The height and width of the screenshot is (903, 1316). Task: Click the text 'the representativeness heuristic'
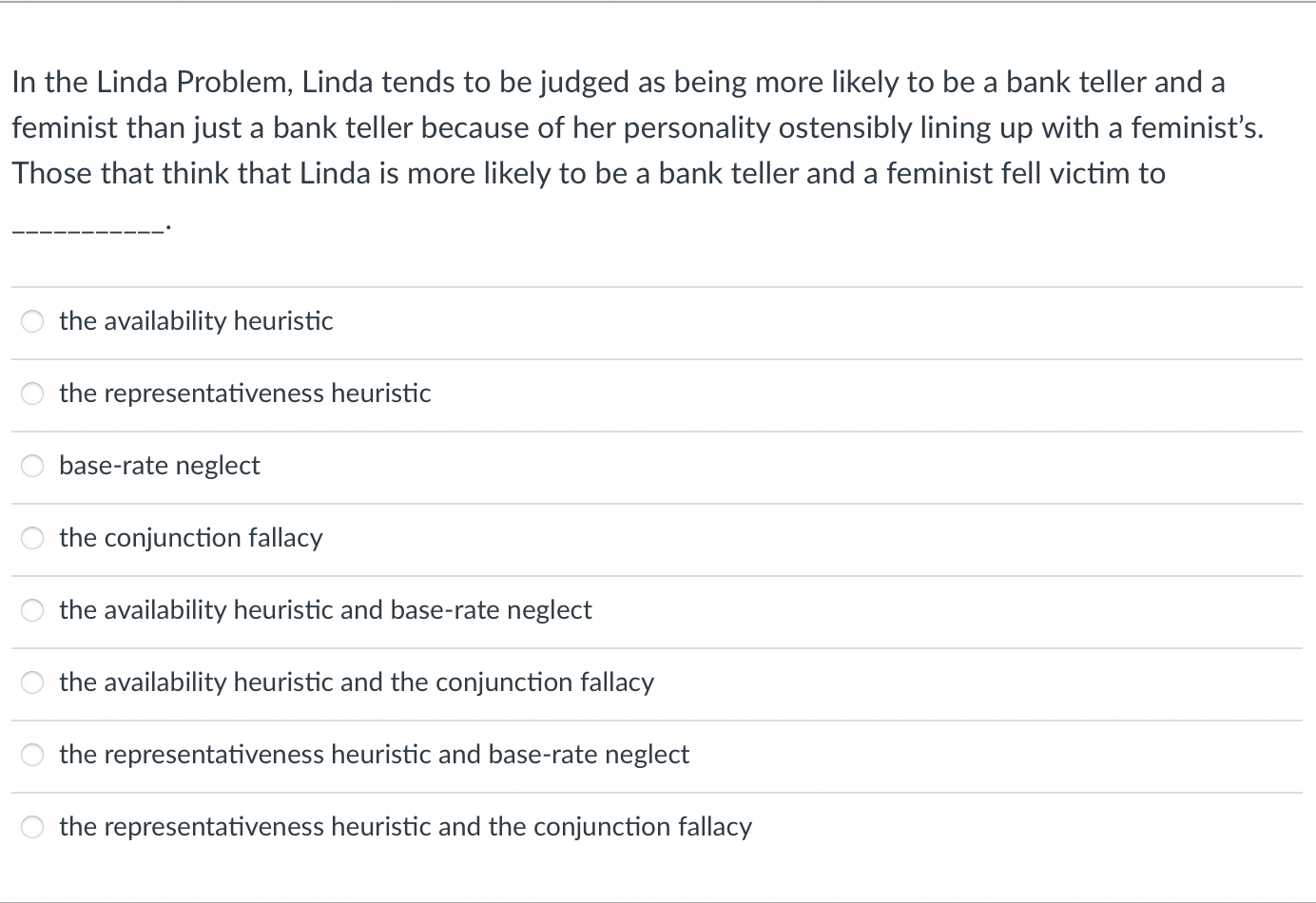point(244,393)
